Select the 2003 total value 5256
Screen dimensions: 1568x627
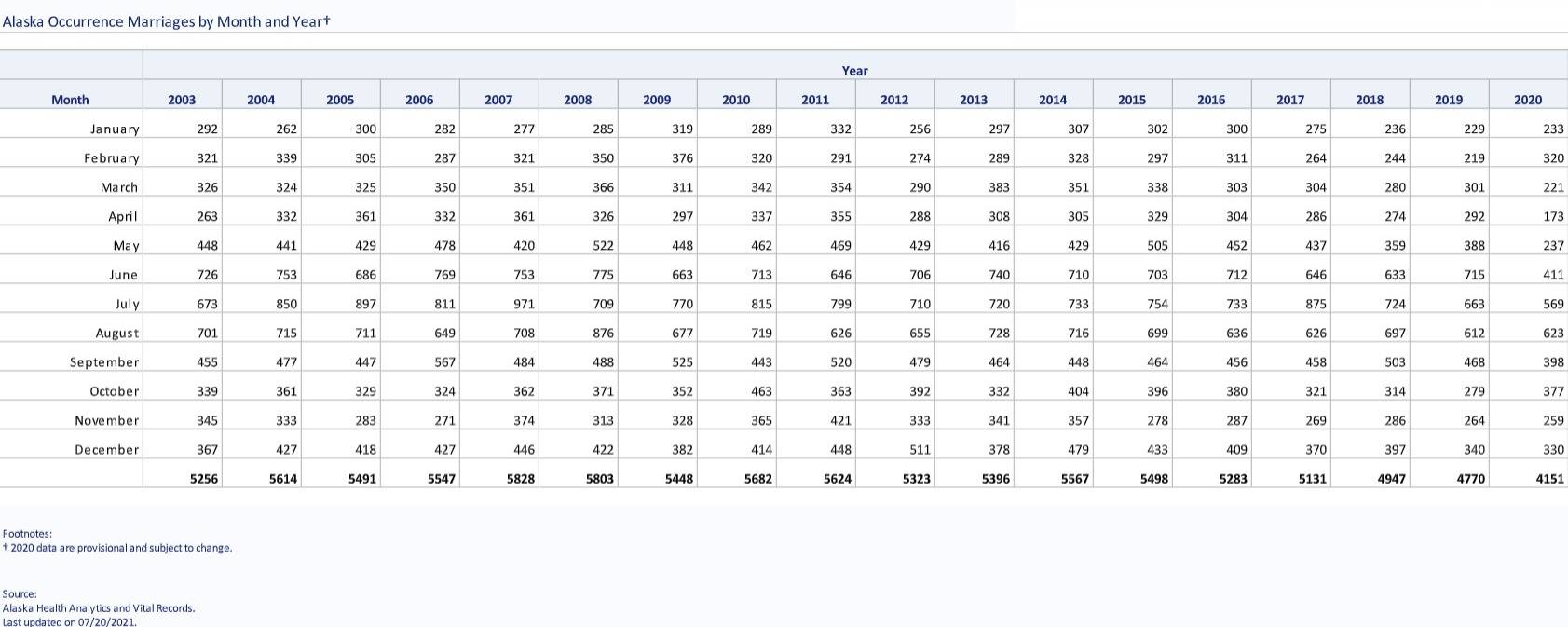[203, 479]
